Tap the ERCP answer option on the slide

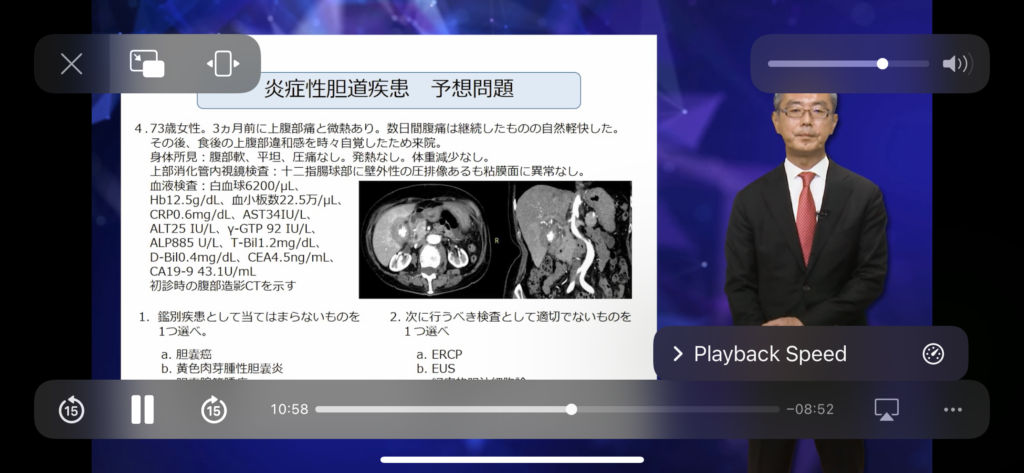pos(439,354)
